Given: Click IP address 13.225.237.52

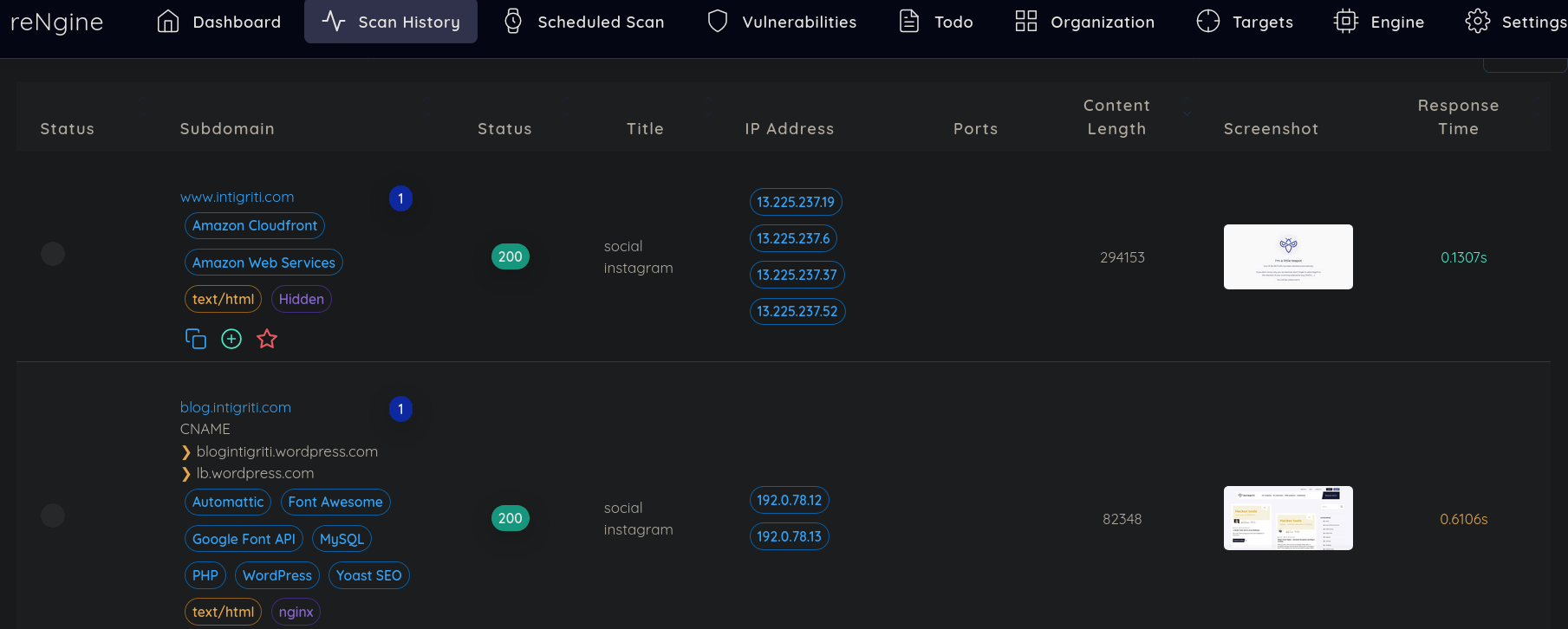Looking at the screenshot, I should (797, 311).
